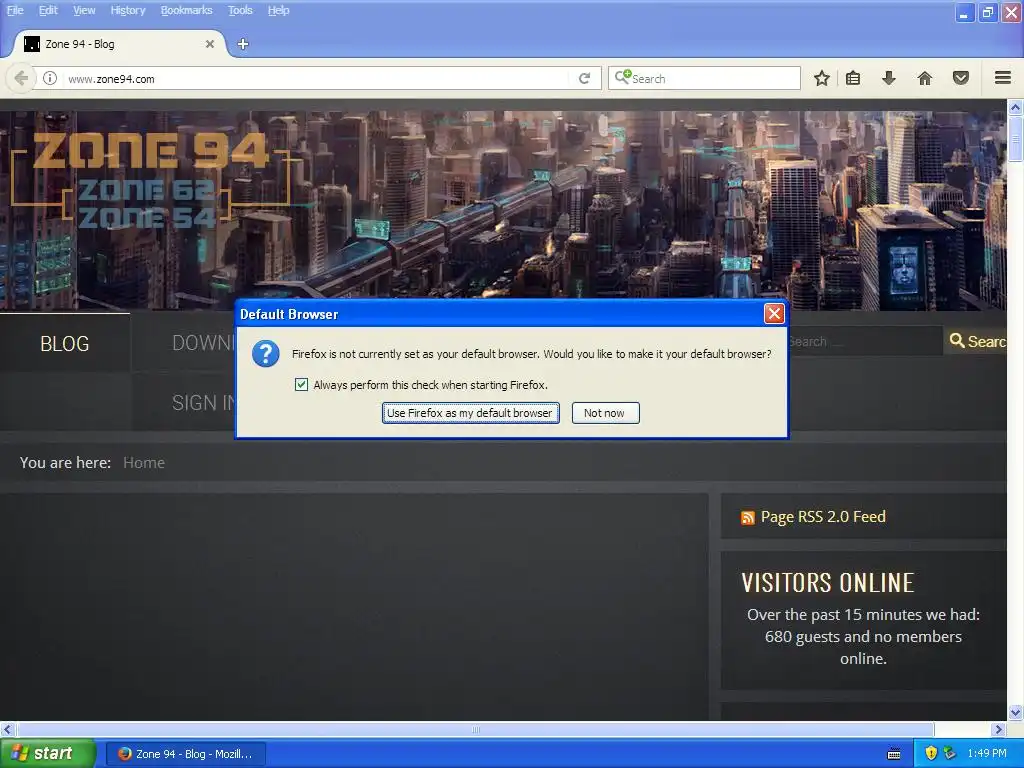Open the site information icon in address bar
The height and width of the screenshot is (768, 1024).
click(50, 78)
